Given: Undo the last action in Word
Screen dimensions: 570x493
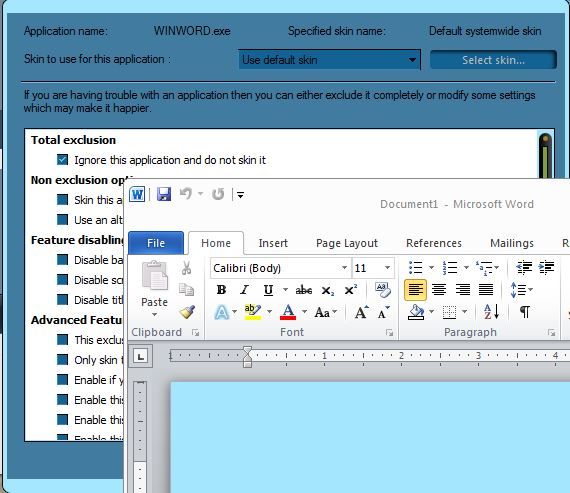Looking at the screenshot, I should point(186,194).
